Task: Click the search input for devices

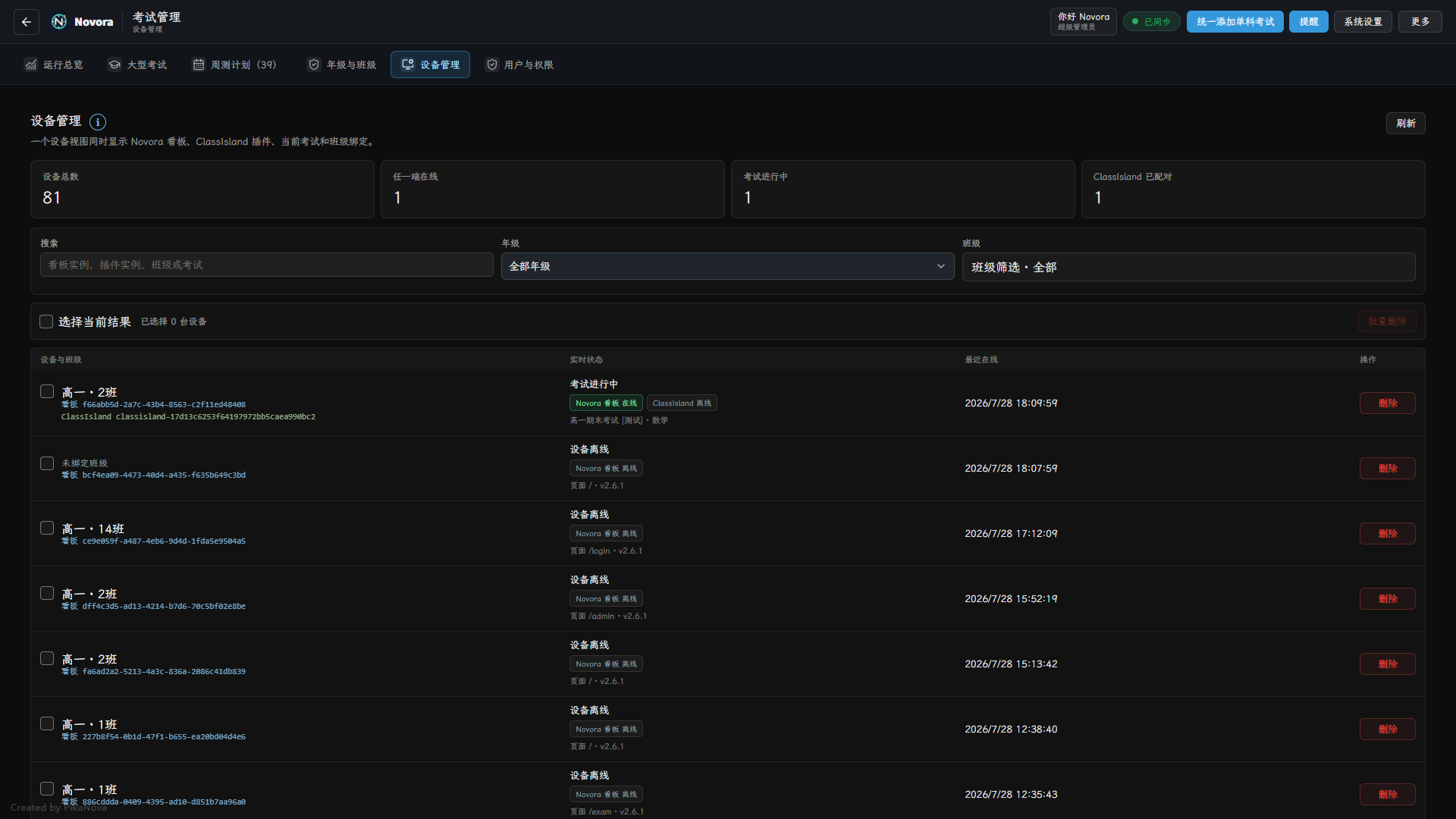Action: [267, 265]
